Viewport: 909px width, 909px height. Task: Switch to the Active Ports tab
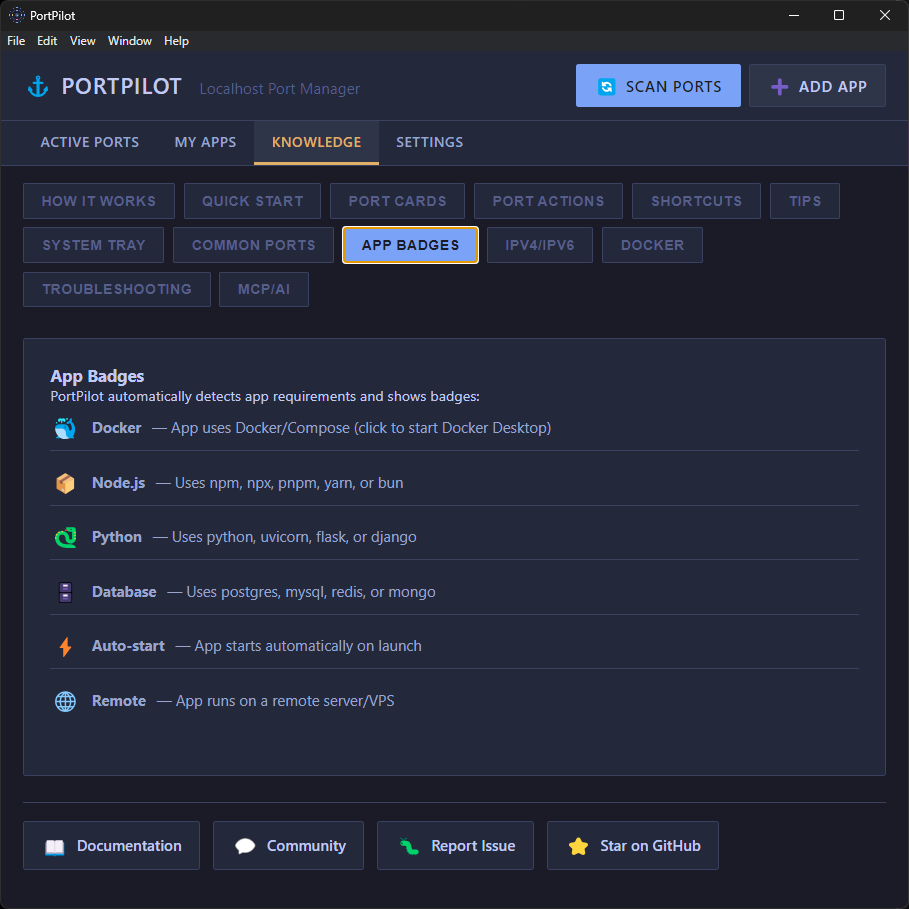point(89,142)
